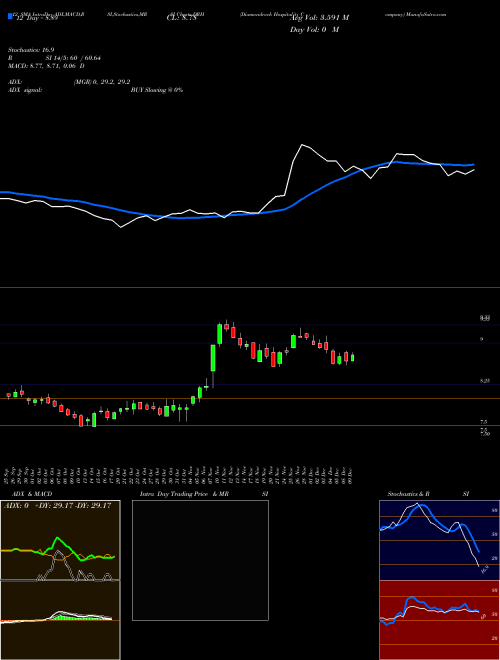The height and width of the screenshot is (660, 500).
Task: Click the 'SI 14/3: 60 / 60.64' RSI value
Action: click(x=74, y=58)
